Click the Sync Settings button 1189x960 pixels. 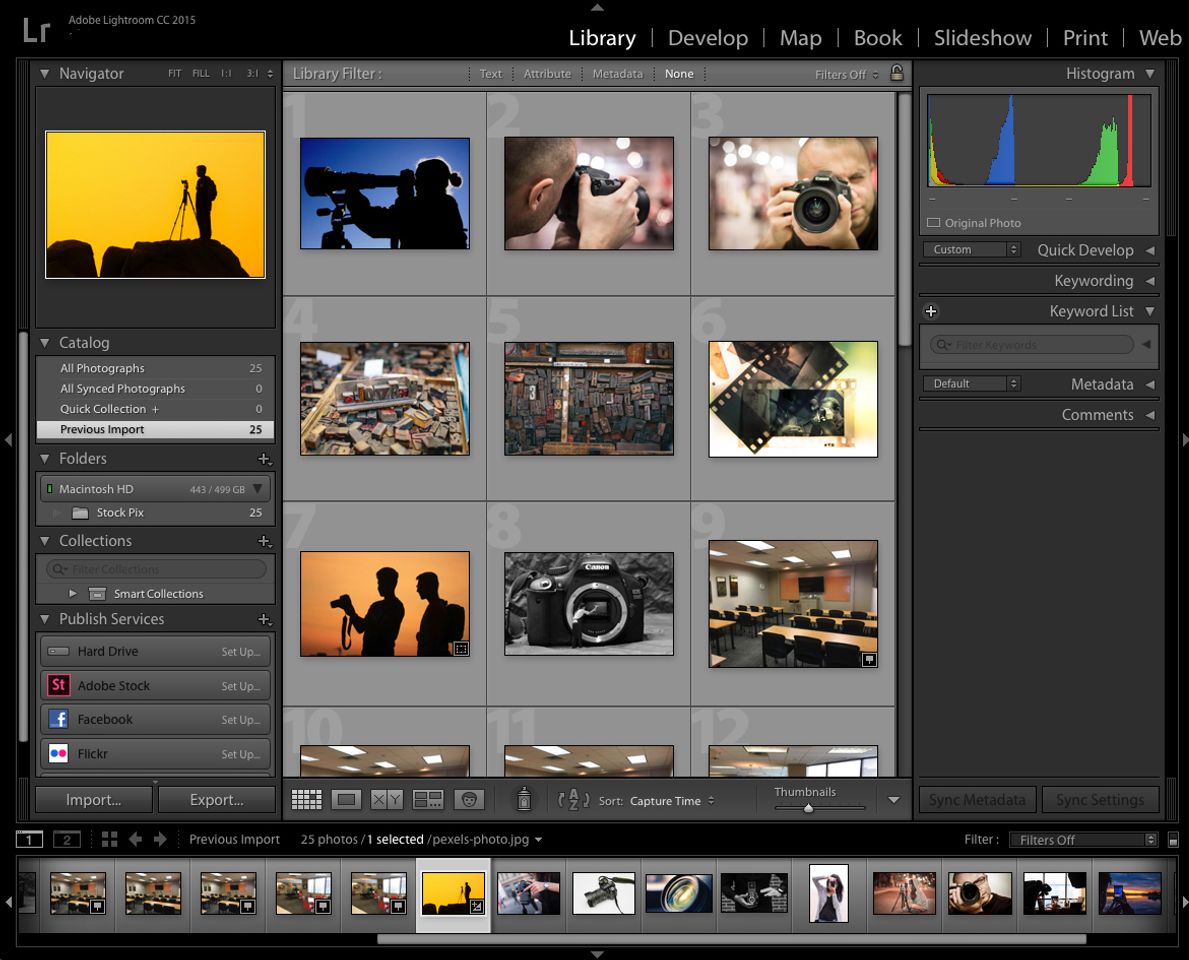[x=1100, y=800]
